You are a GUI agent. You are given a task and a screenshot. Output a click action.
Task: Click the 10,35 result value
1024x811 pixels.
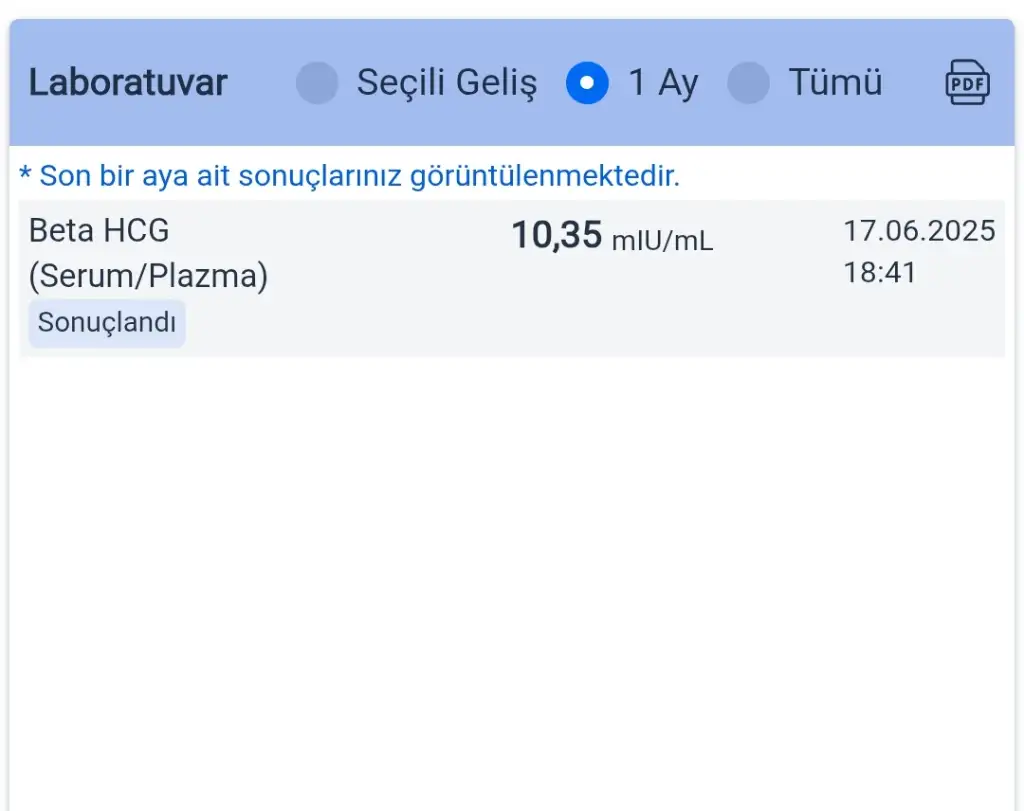557,236
